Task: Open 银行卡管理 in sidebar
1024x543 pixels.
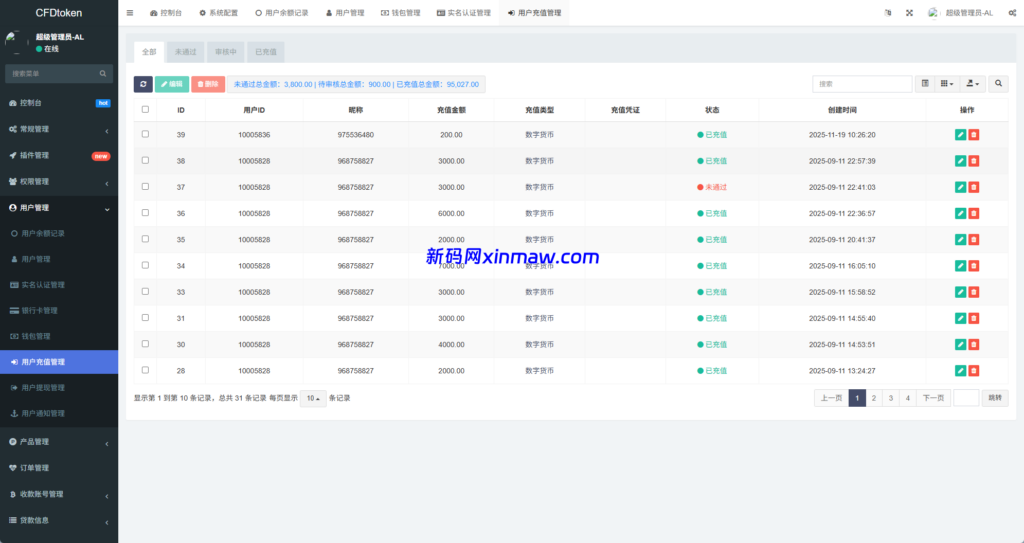Action: 59,310
